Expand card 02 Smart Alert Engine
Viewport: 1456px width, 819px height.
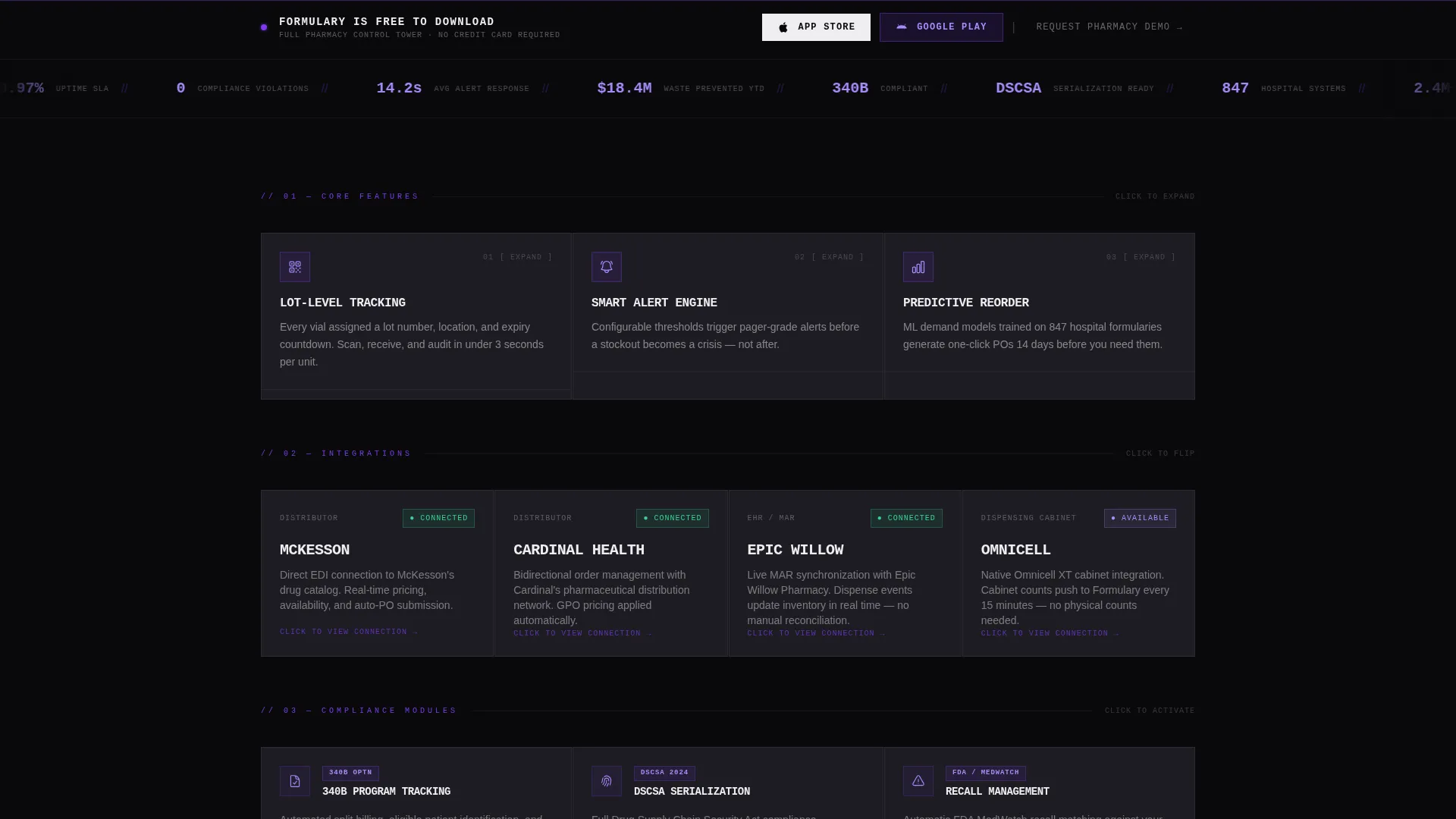click(x=830, y=257)
